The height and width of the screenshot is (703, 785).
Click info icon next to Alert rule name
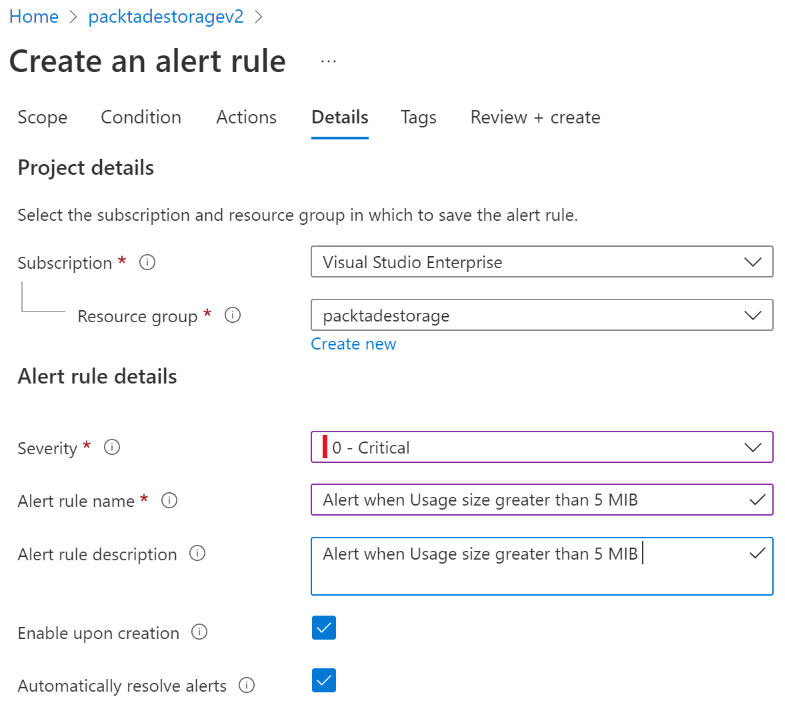point(169,501)
